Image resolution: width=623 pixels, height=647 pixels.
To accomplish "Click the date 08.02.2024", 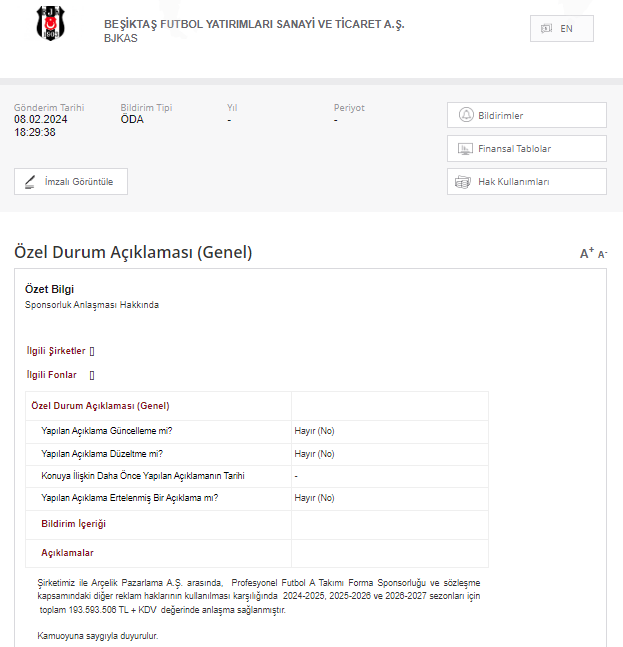I will point(40,119).
